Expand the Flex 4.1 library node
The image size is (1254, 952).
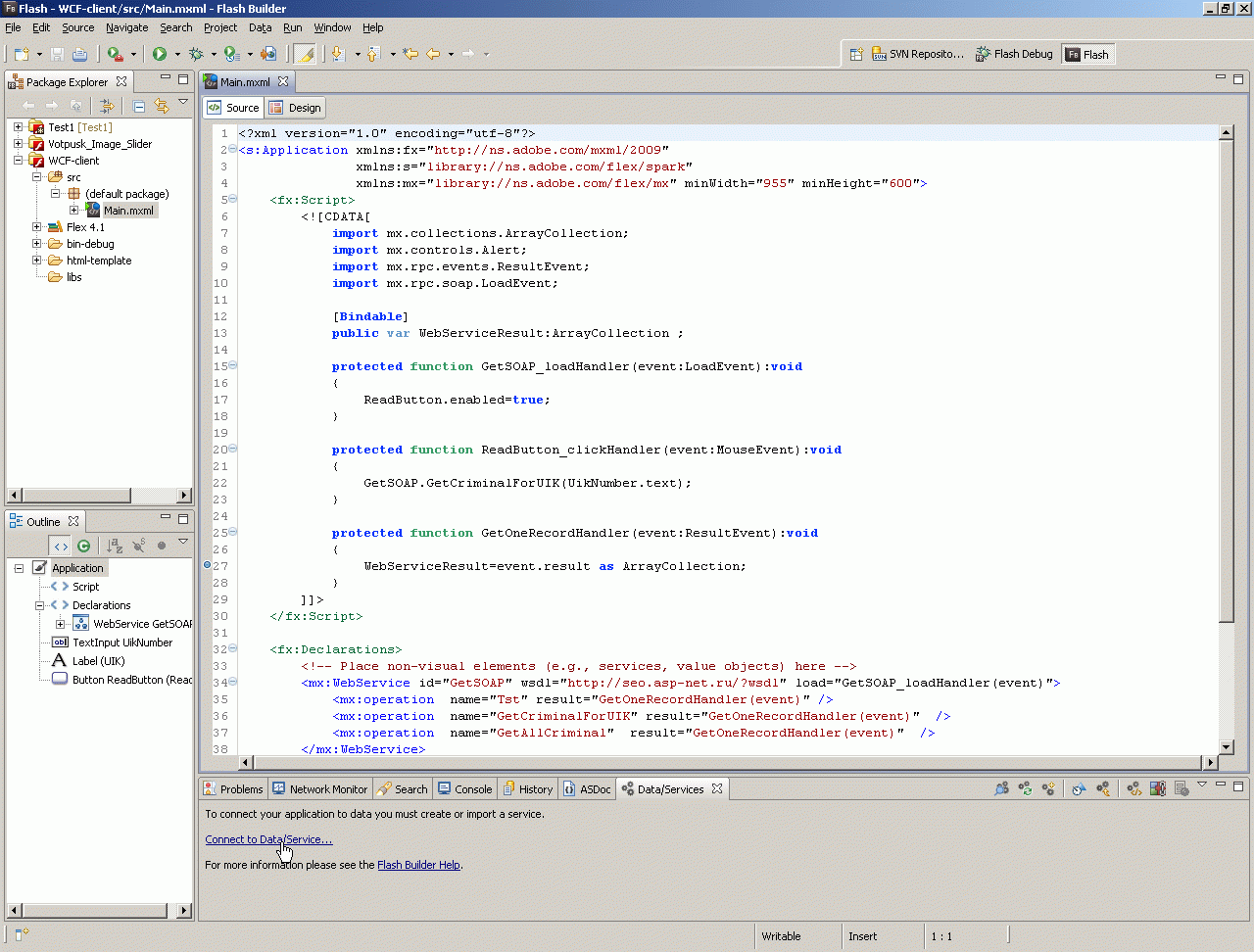(37, 227)
